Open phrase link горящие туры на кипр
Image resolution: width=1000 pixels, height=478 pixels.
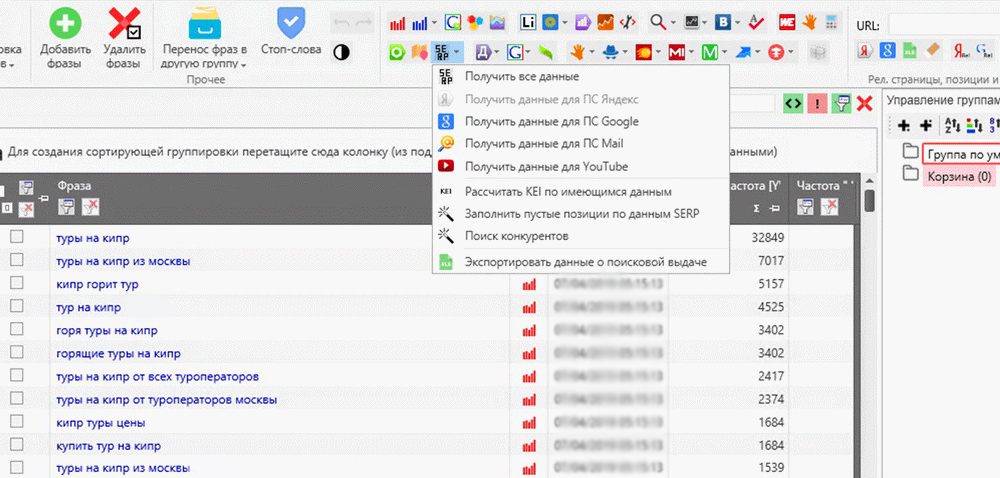point(118,354)
